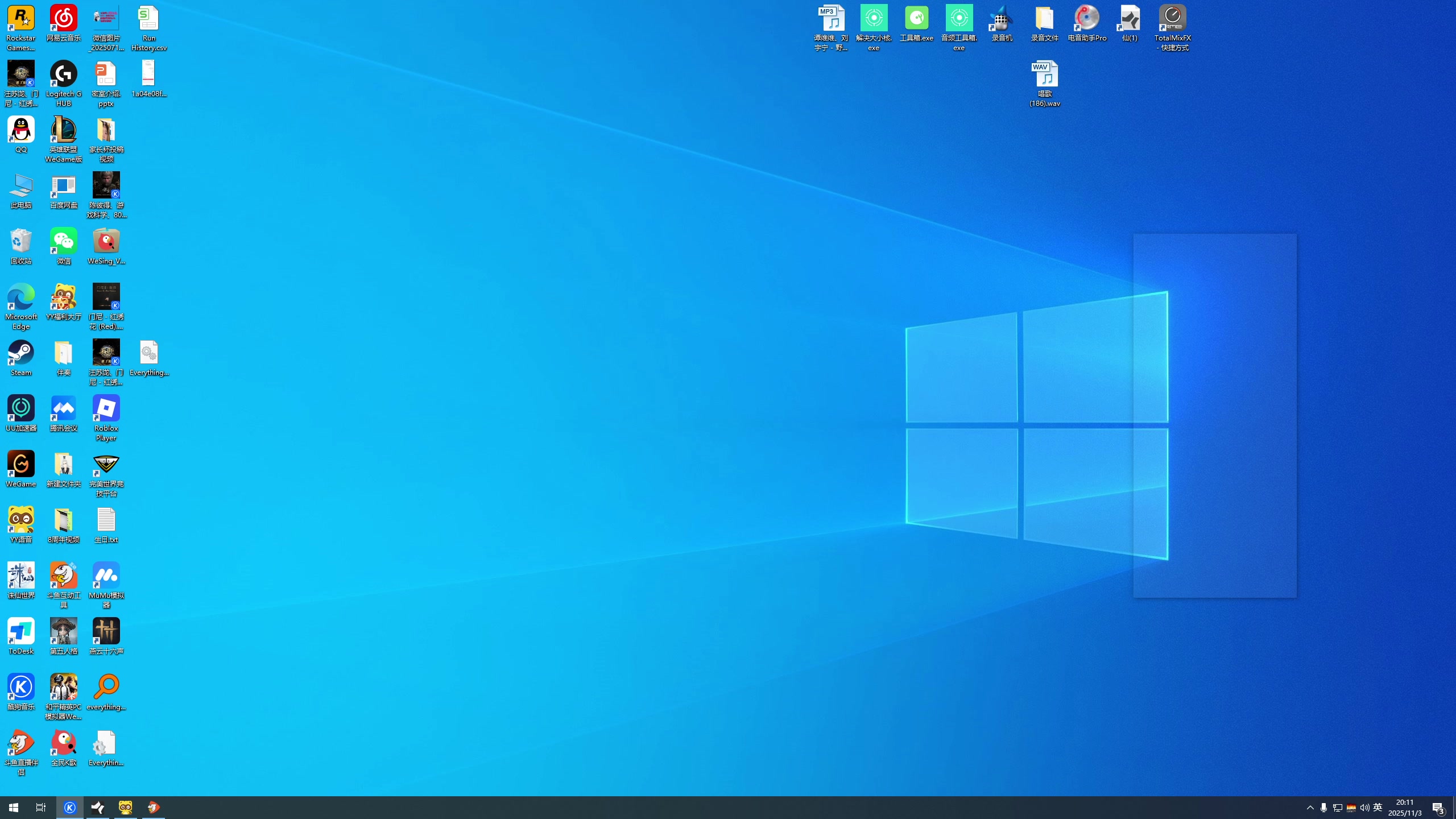
Task: Click the WeGame desktop icon
Action: point(21,465)
